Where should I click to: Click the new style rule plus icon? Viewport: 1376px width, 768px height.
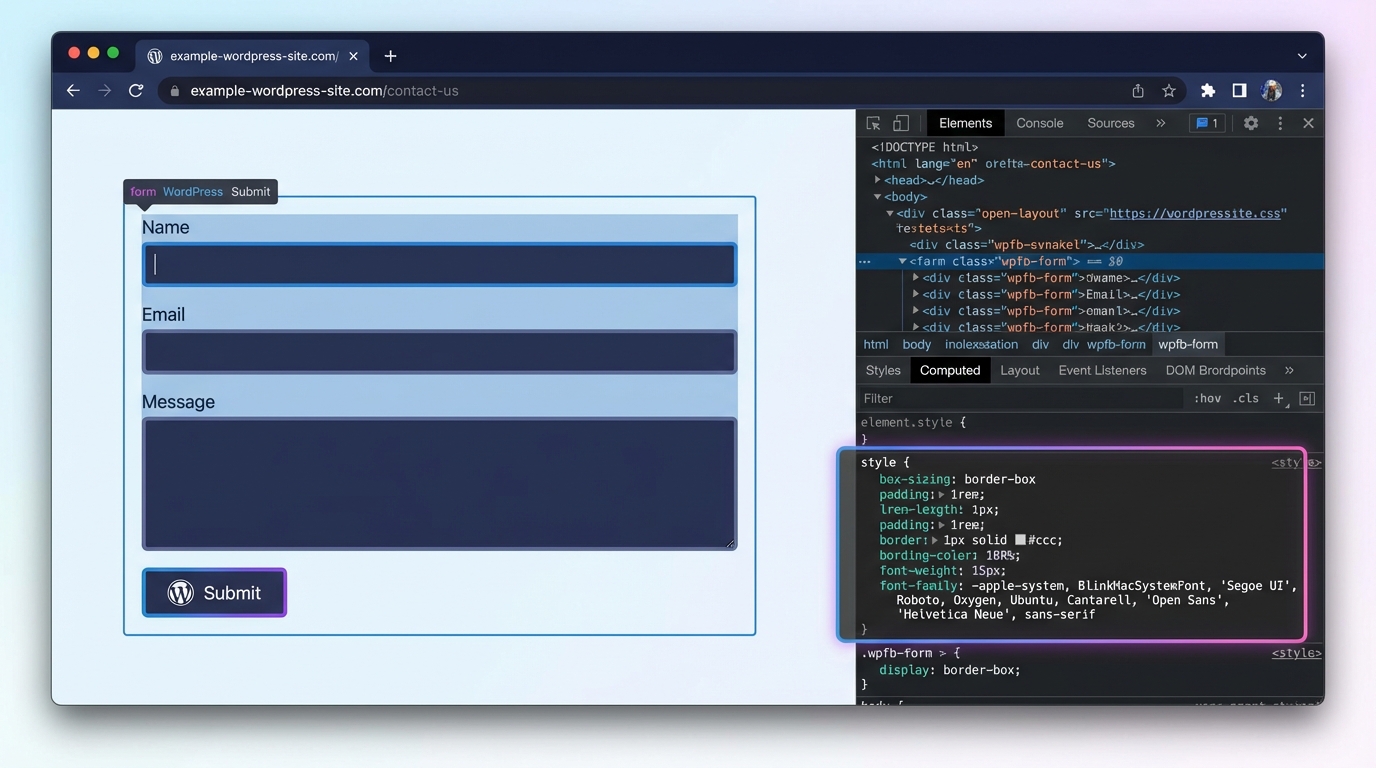1279,398
